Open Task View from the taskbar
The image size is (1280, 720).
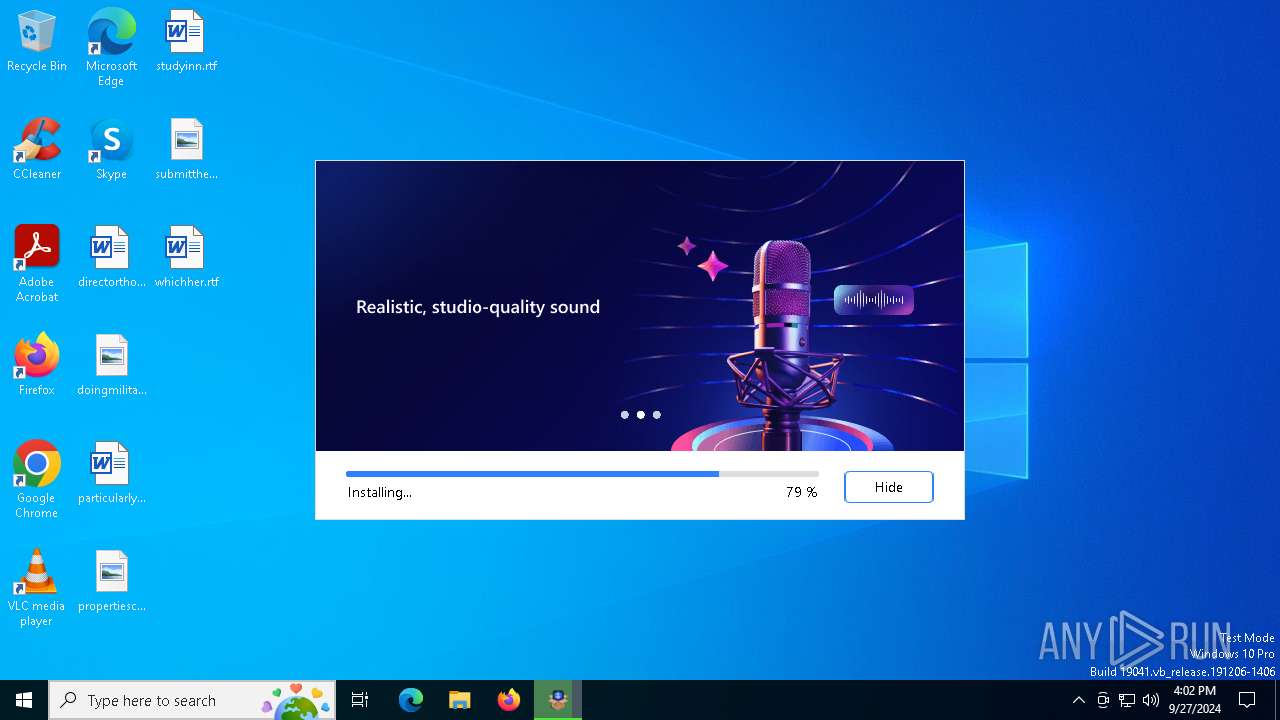point(360,700)
